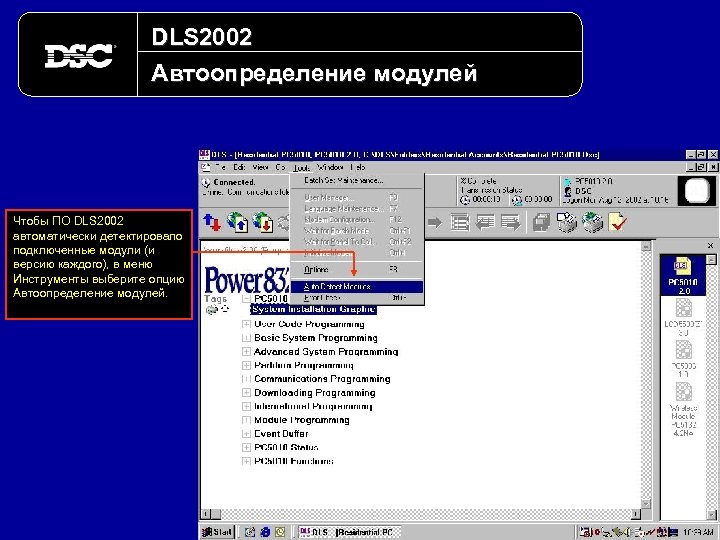Open the View menu
Viewport: 720px width, 540px height.
click(x=260, y=168)
